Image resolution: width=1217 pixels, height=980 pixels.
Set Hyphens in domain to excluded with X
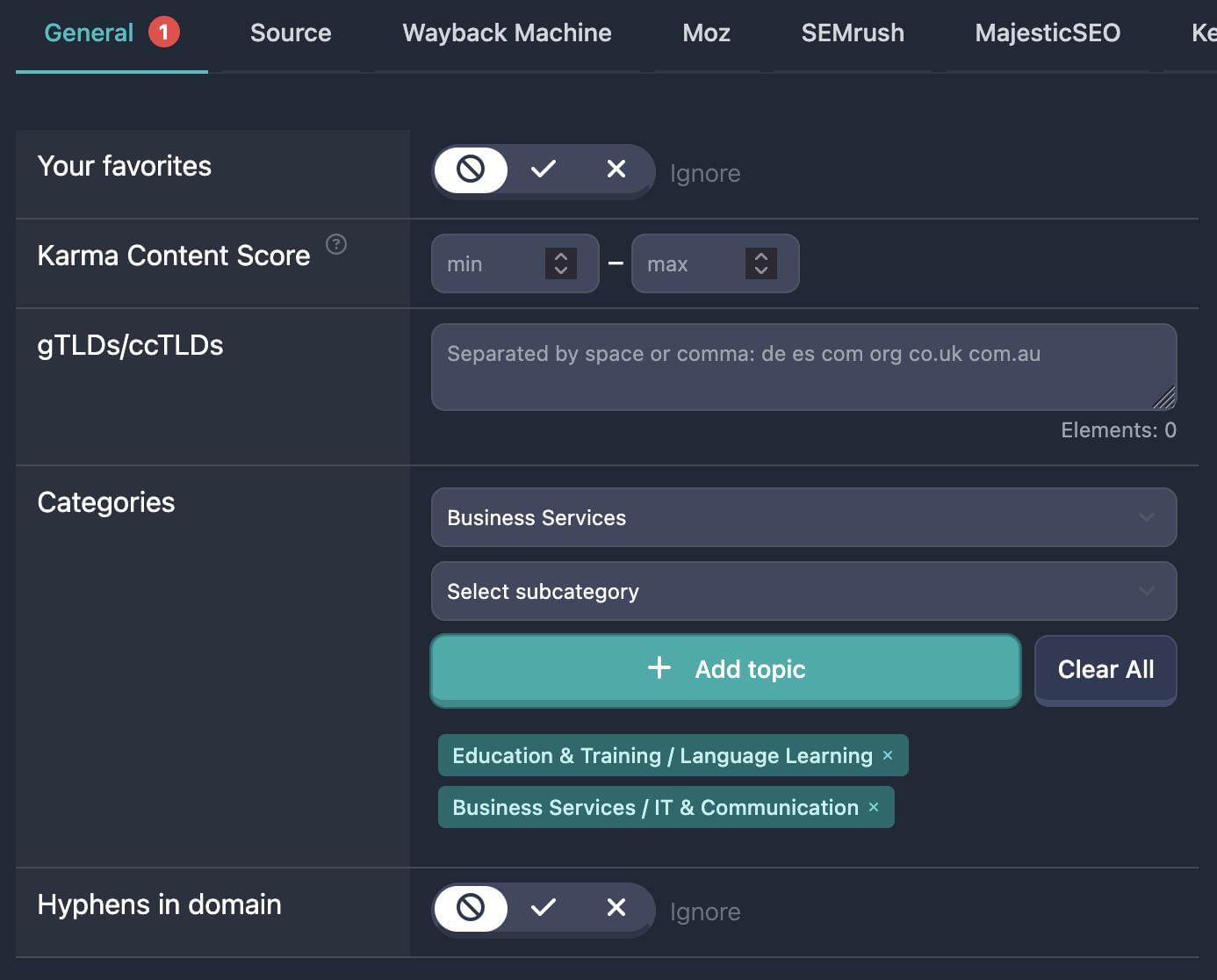[x=616, y=908]
